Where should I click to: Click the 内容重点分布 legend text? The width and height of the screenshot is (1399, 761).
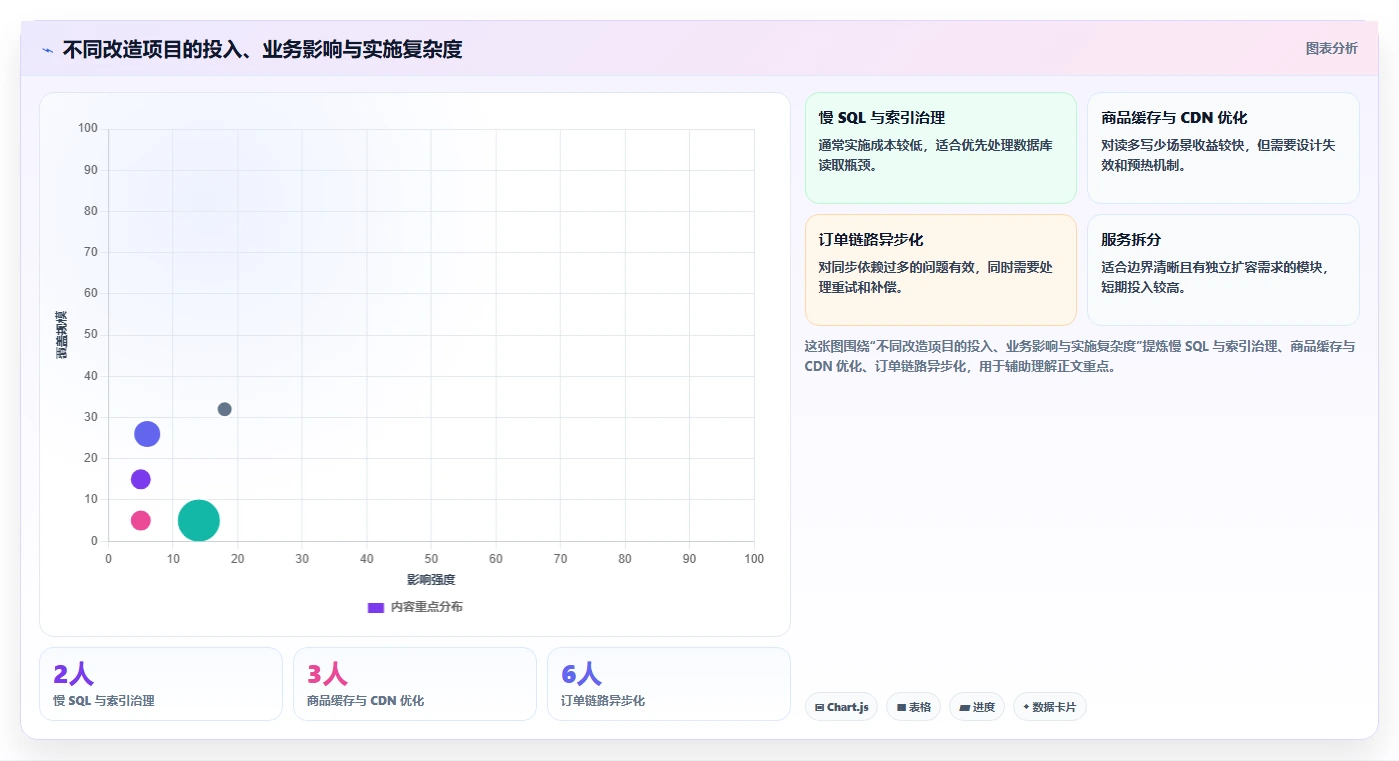[427, 607]
